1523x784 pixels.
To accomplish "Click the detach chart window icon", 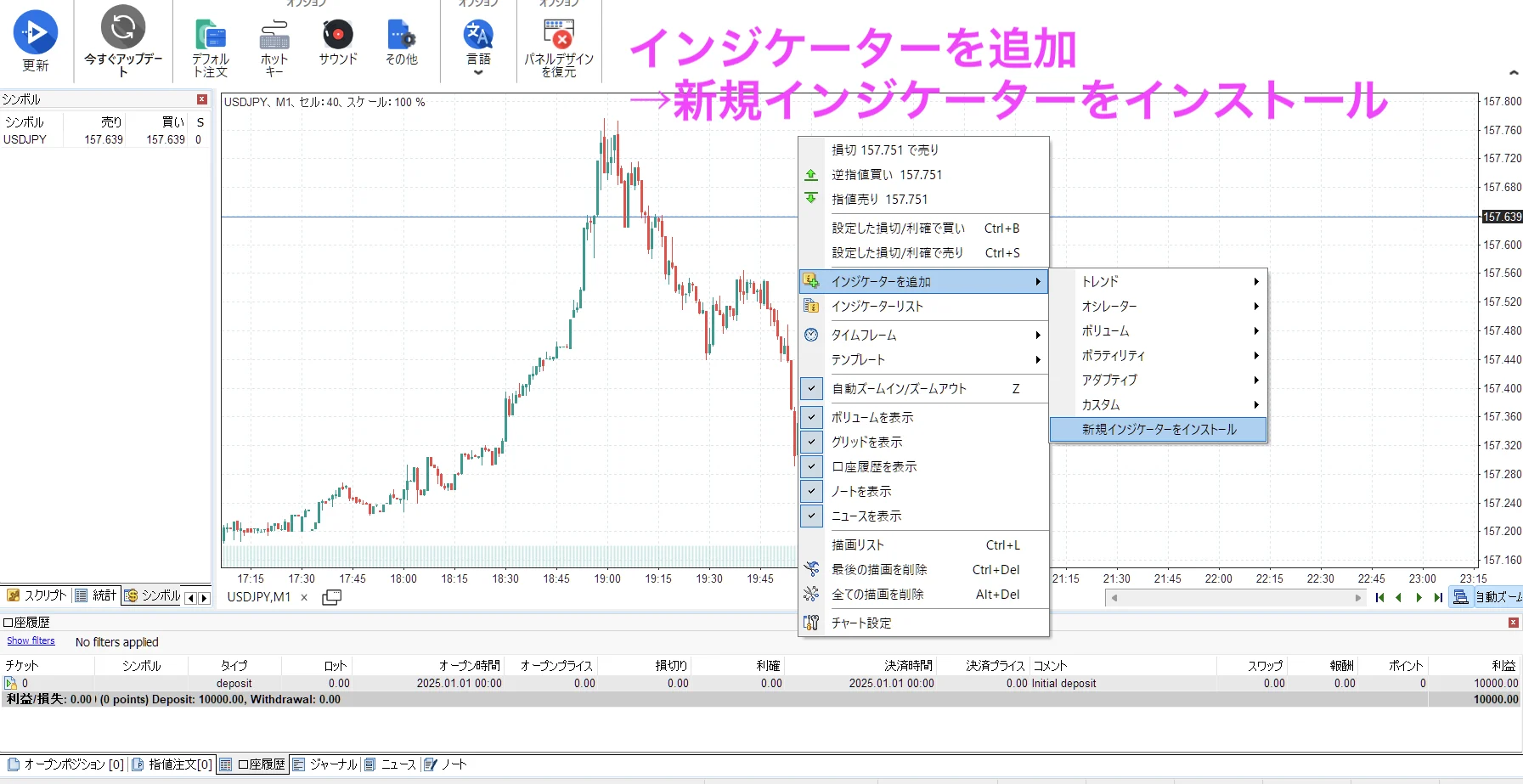I will 332,597.
